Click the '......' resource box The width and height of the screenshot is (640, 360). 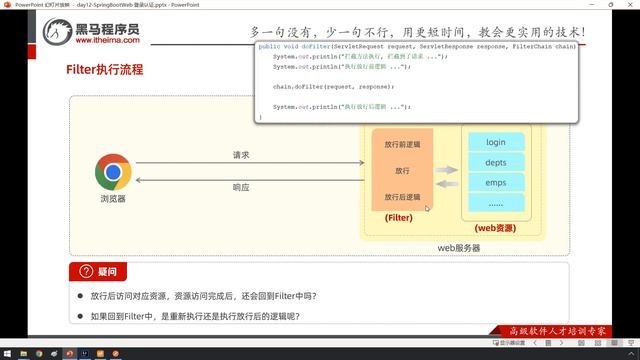coord(496,203)
